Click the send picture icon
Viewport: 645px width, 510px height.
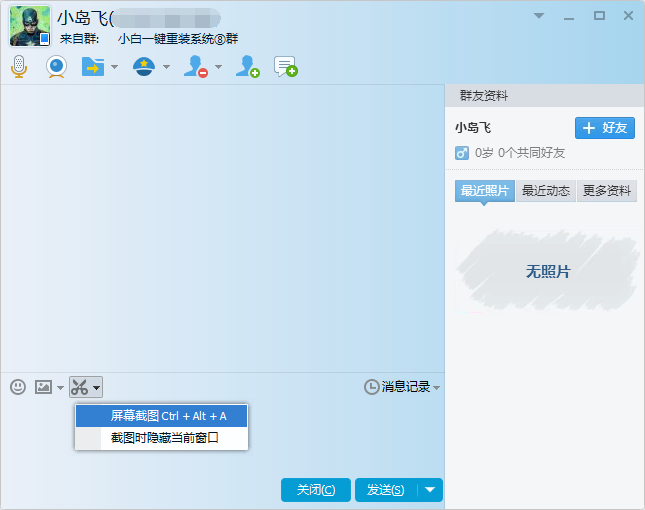[x=43, y=387]
